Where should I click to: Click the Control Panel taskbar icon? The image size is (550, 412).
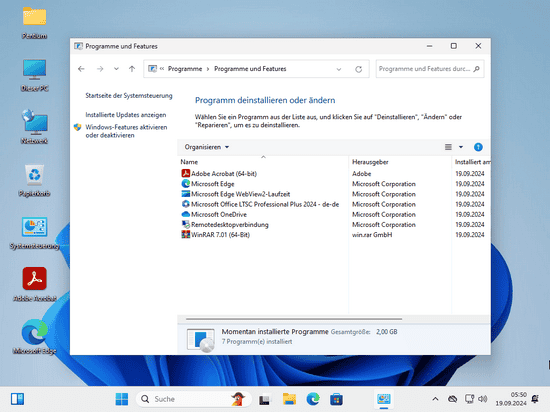[x=384, y=399]
